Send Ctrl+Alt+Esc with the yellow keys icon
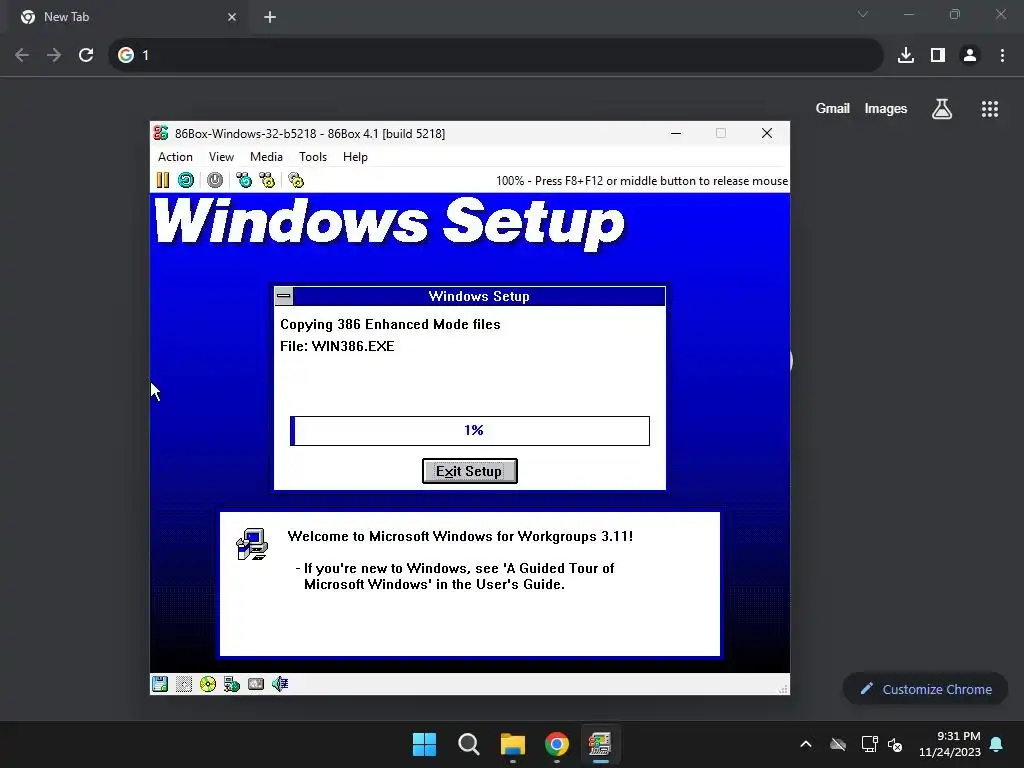Screen dimensions: 1024x768 (267, 180)
